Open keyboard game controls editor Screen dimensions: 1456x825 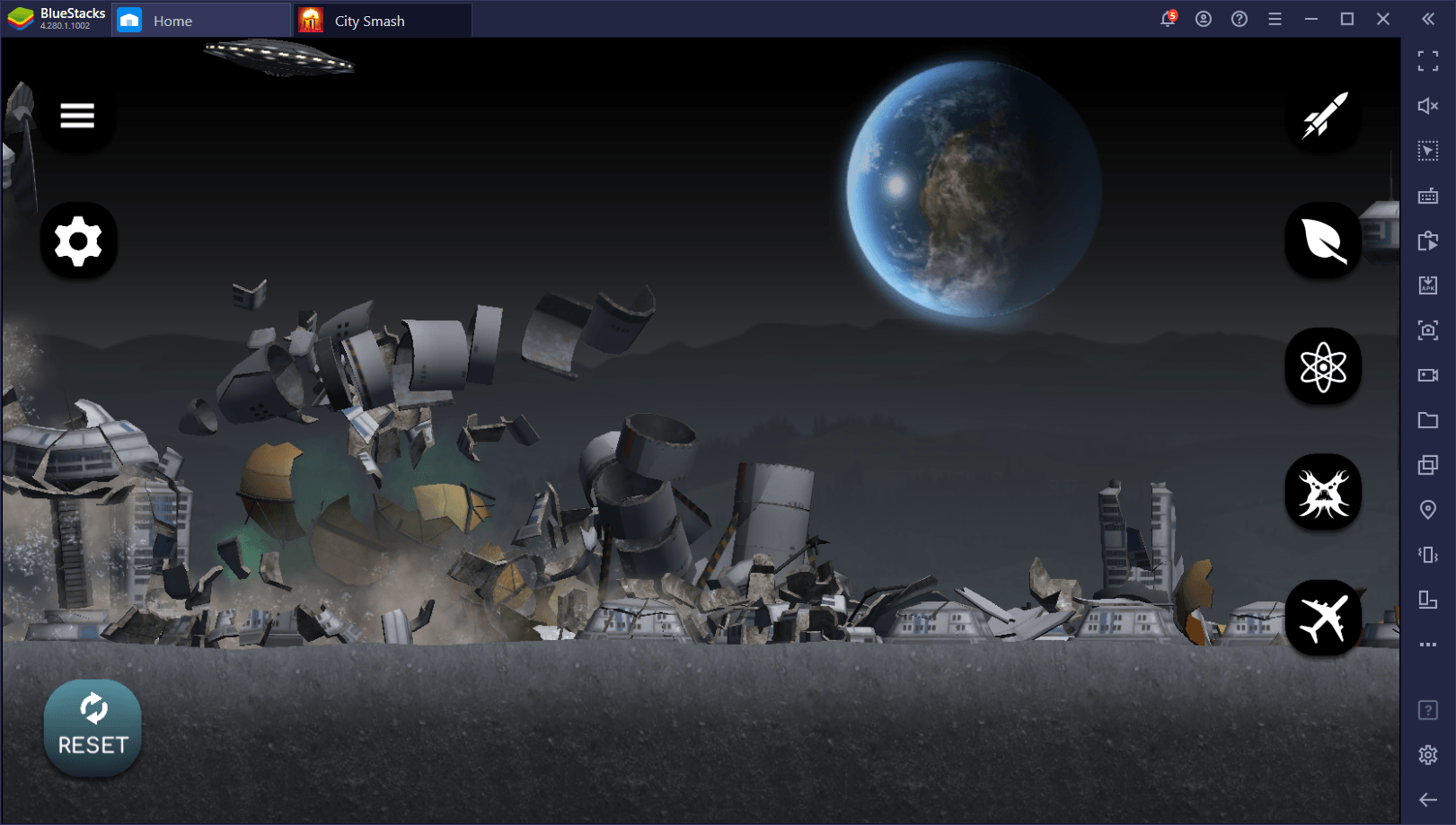click(1428, 196)
